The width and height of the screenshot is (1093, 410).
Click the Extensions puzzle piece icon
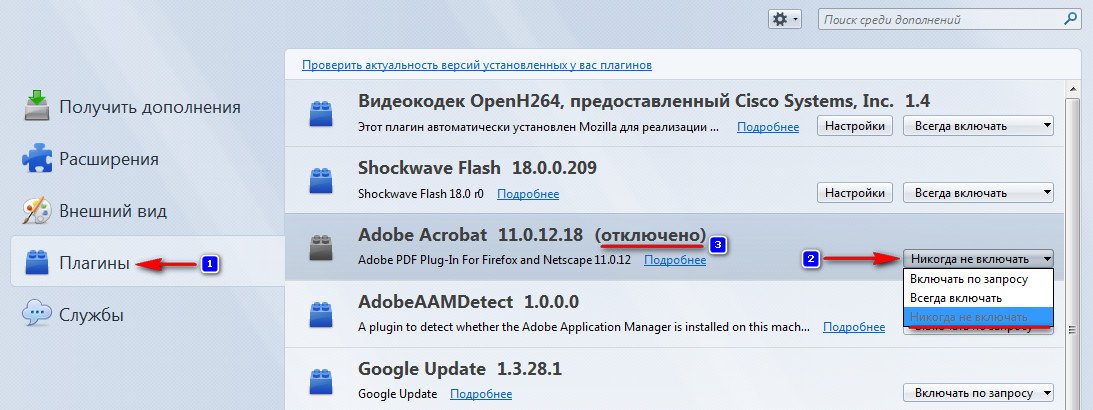click(37, 159)
